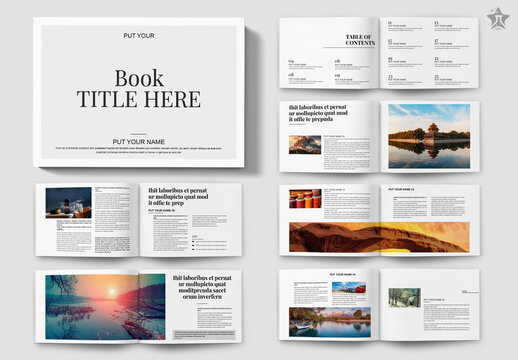
Task: Click the beach huts photo
Action: point(349,288)
